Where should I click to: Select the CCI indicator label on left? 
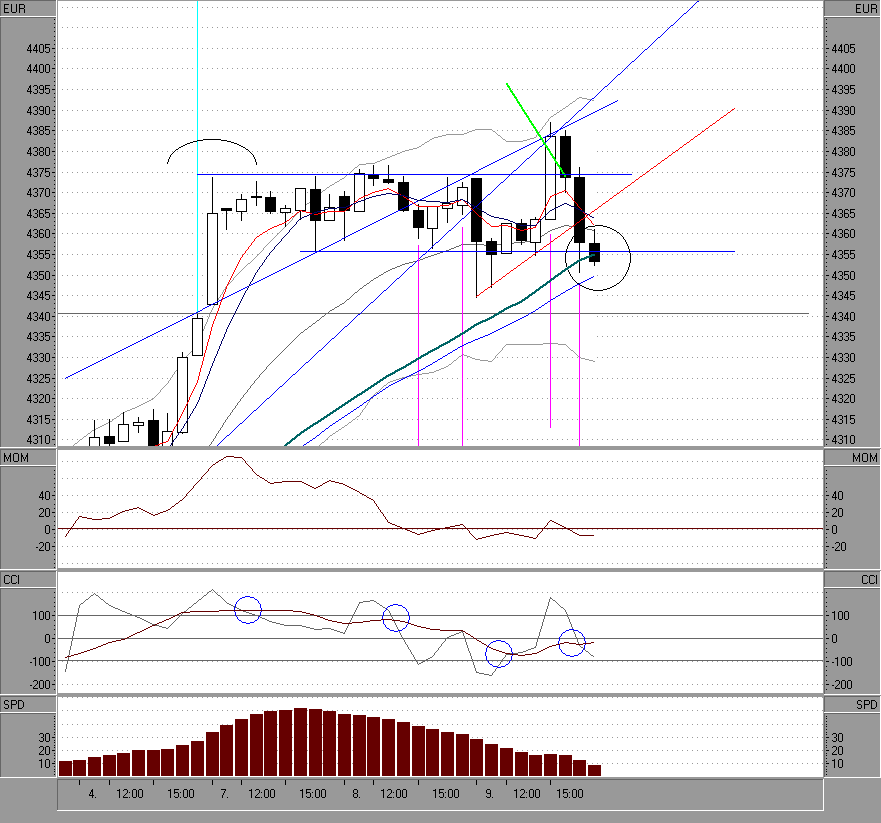pos(11,579)
